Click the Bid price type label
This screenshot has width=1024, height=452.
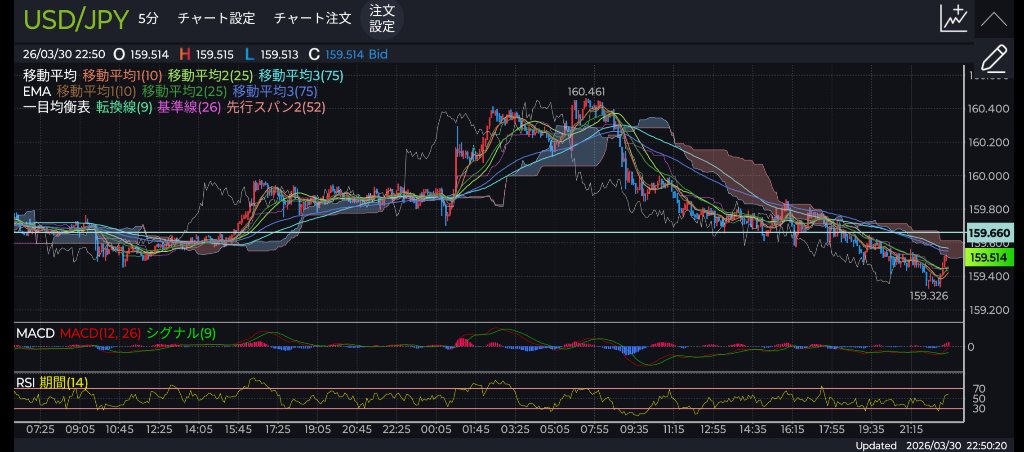point(379,51)
